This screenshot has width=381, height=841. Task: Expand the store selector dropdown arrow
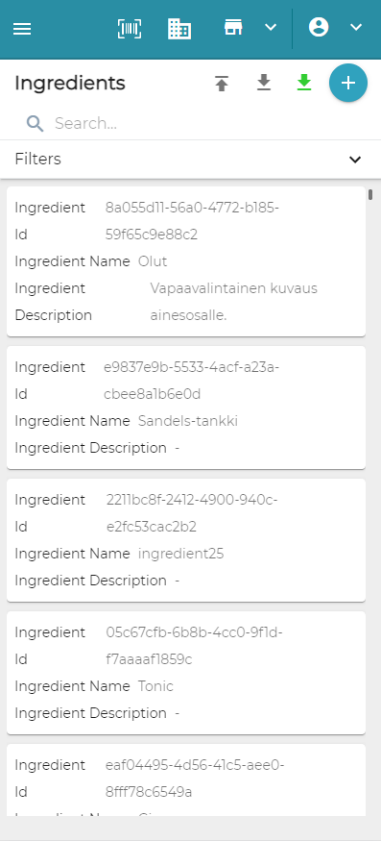(x=271, y=27)
